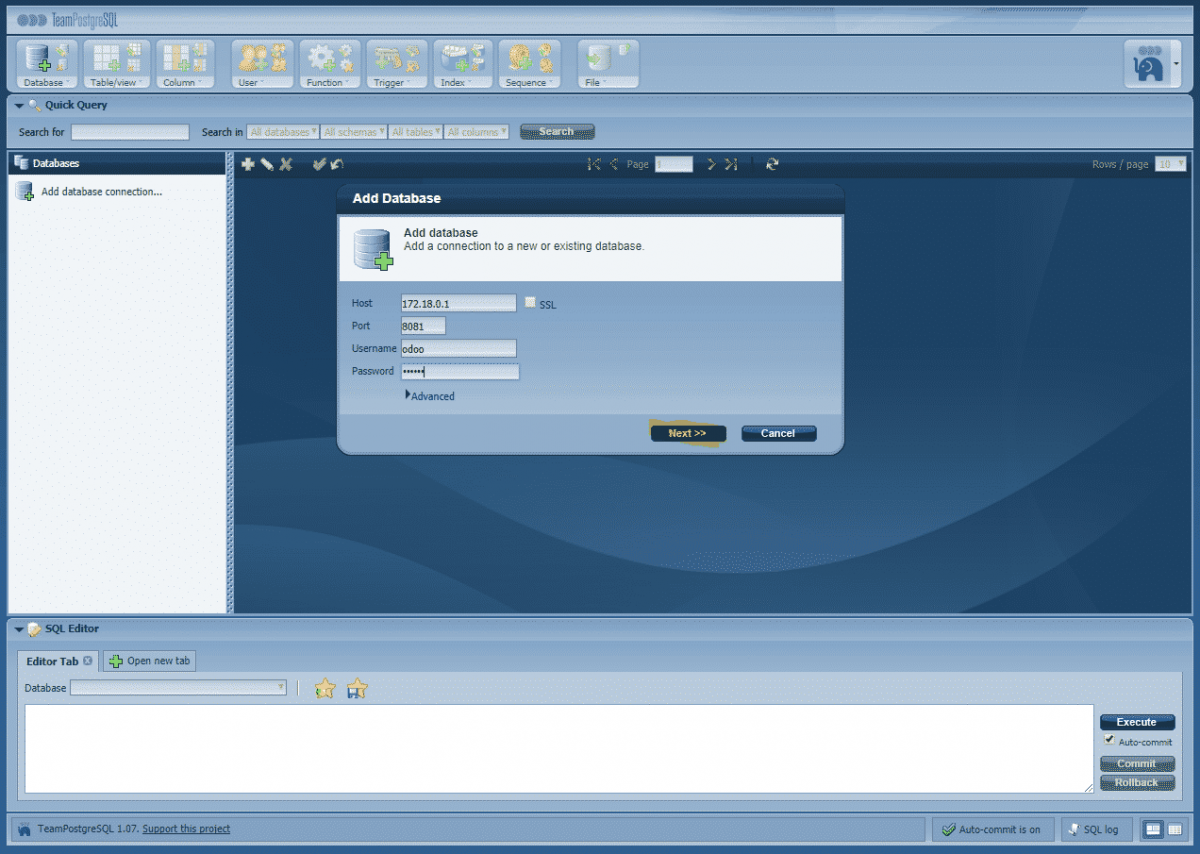Click the Table/view toolbar icon

tap(116, 65)
